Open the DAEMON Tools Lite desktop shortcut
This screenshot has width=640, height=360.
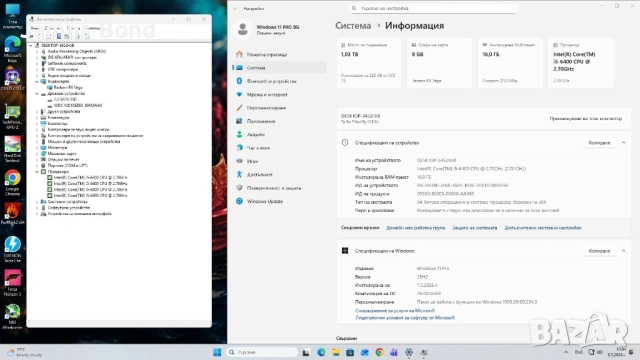(12, 249)
